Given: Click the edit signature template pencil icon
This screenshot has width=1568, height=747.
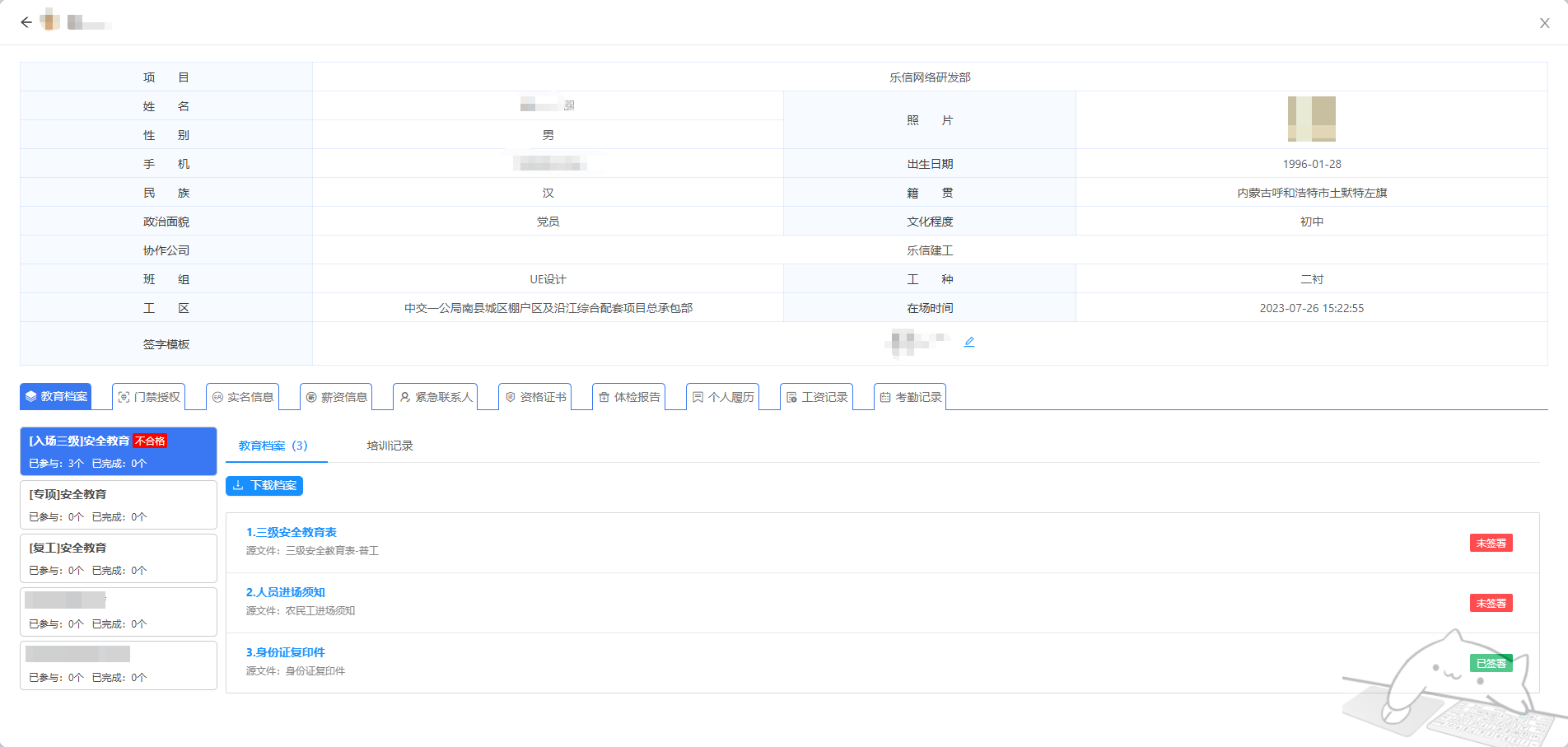Looking at the screenshot, I should 969,342.
